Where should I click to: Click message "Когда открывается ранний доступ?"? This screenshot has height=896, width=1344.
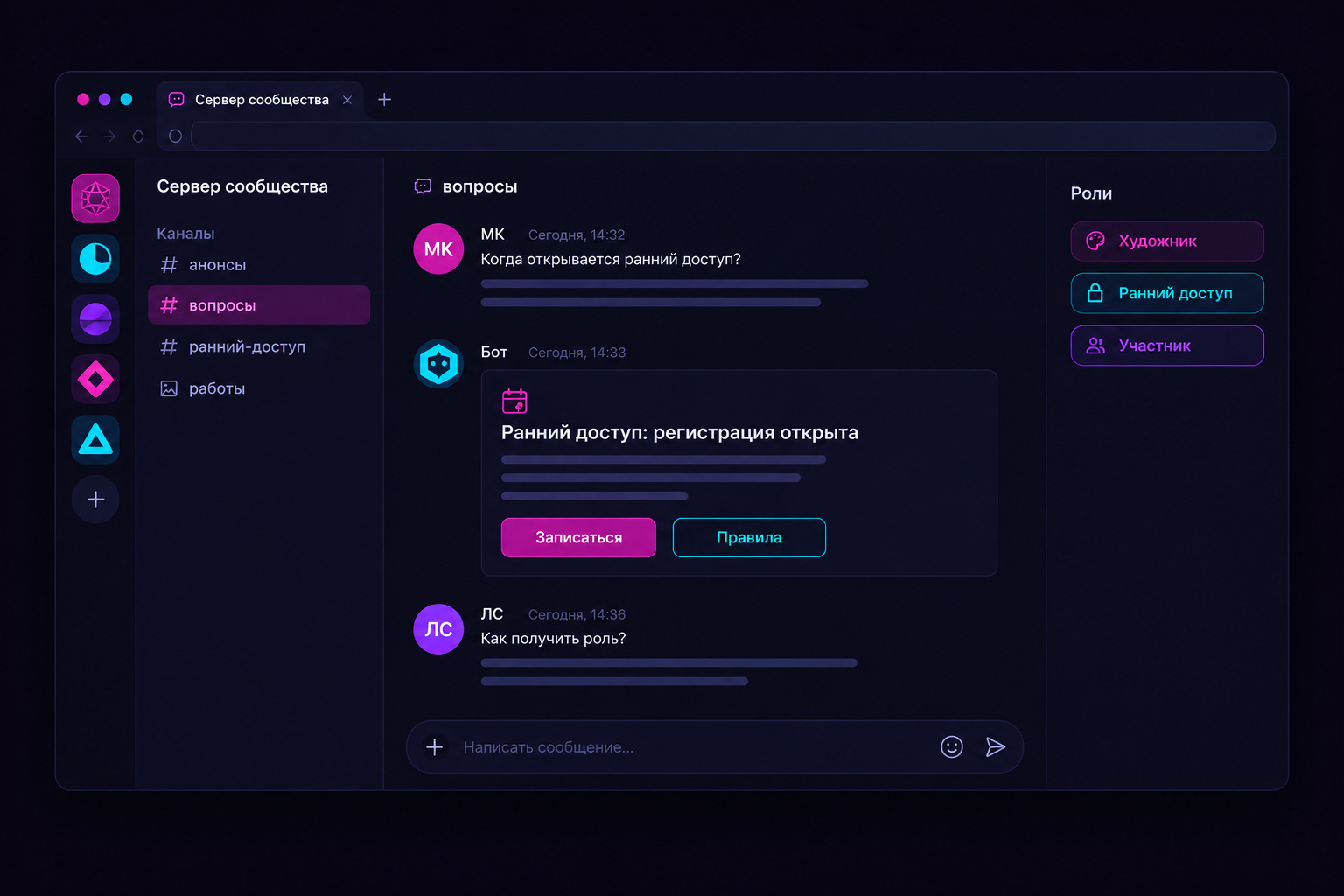(x=611, y=260)
